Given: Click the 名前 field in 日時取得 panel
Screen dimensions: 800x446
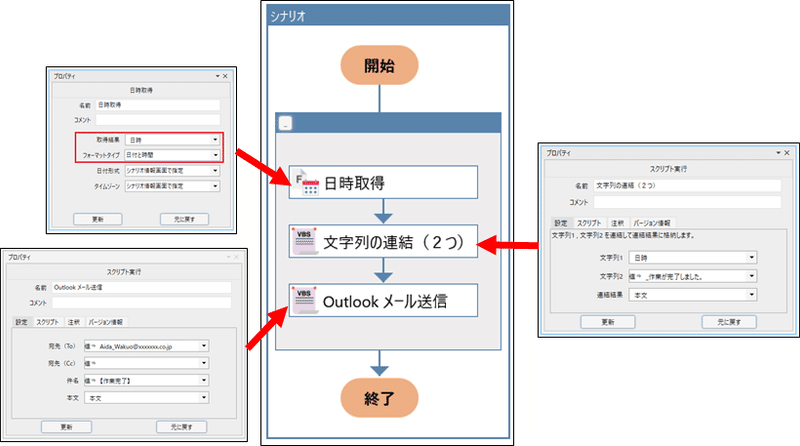Looking at the screenshot, I should pyautogui.click(x=158, y=105).
